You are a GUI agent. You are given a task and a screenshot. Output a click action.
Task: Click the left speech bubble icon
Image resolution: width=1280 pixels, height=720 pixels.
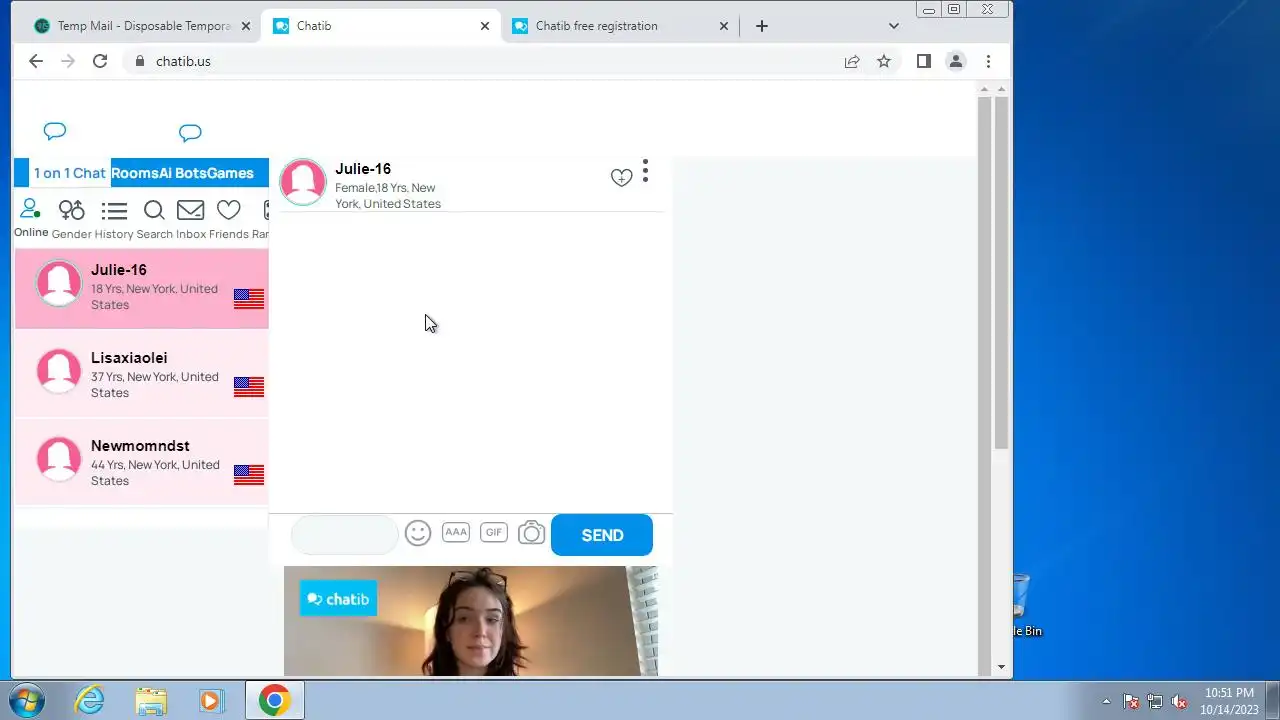55,131
